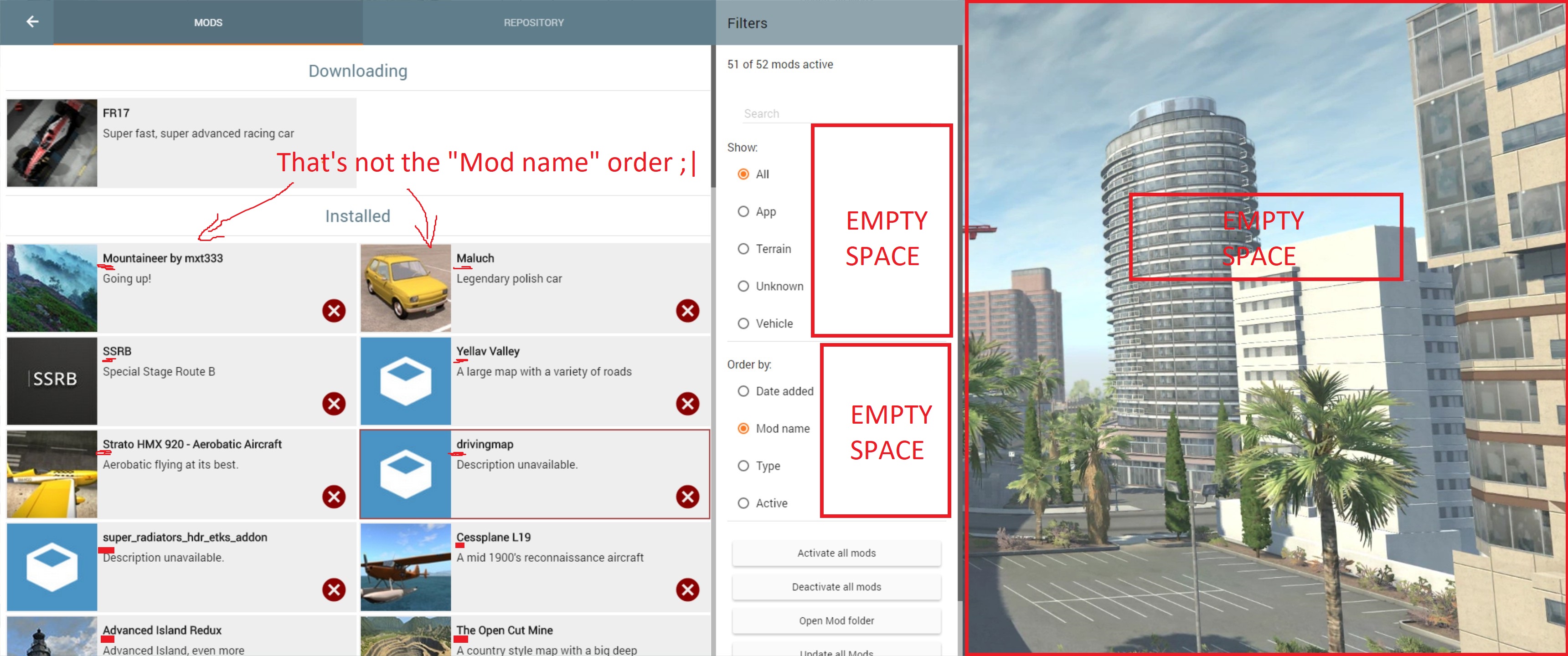This screenshot has height=656, width=1568.
Task: Click the drivingmap box icon
Action: click(405, 474)
